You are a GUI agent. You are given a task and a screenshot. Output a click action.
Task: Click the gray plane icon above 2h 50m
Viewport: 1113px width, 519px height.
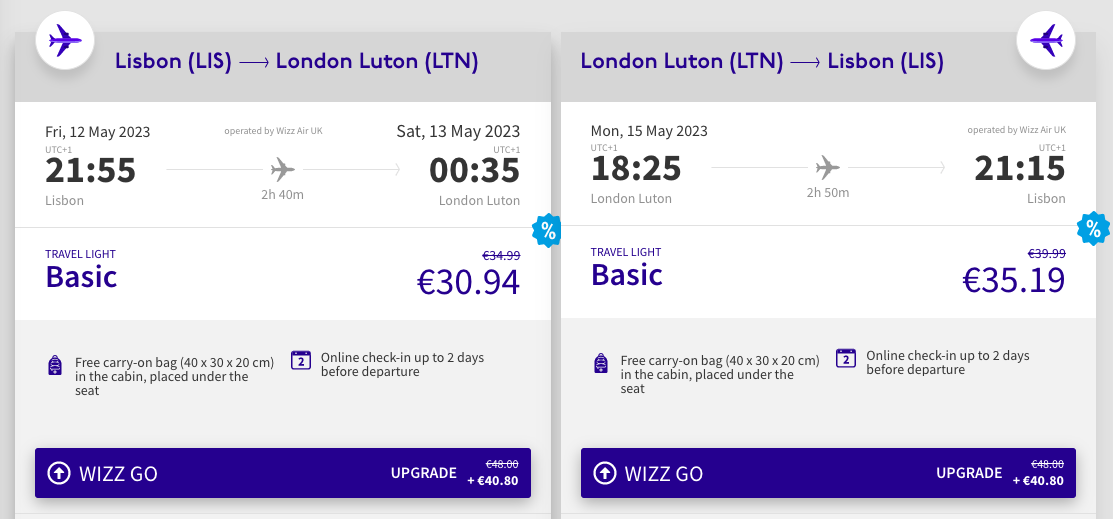[828, 168]
